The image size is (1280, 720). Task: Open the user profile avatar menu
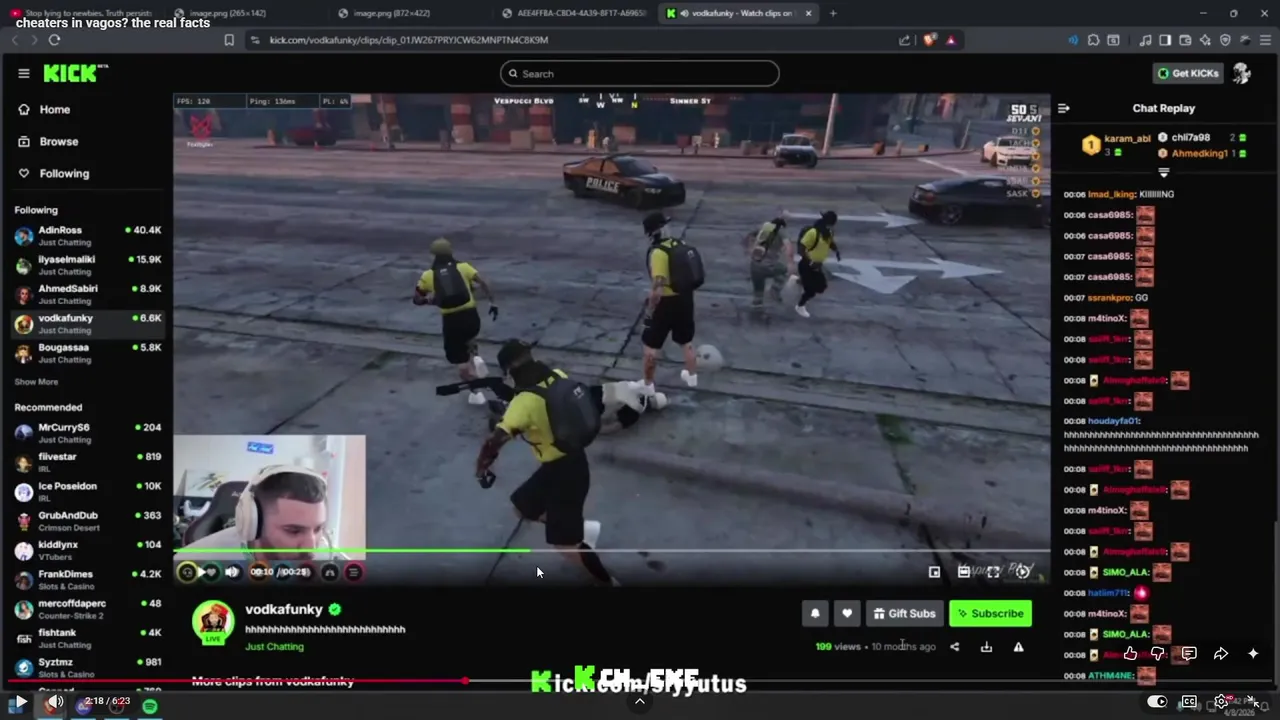1242,73
